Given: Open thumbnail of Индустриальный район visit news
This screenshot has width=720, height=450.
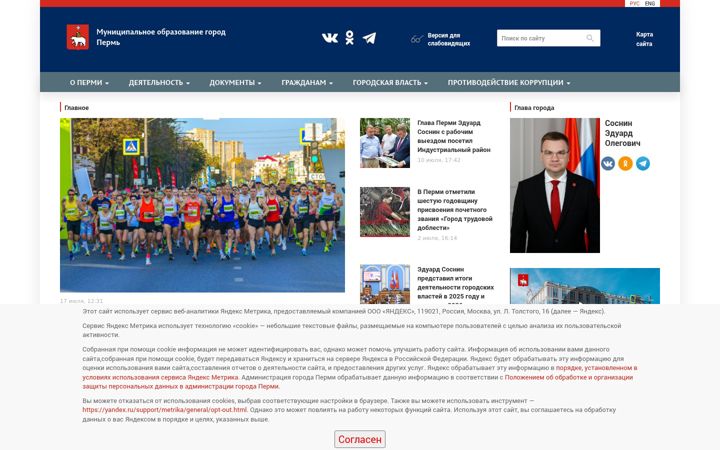Looking at the screenshot, I should (385, 143).
